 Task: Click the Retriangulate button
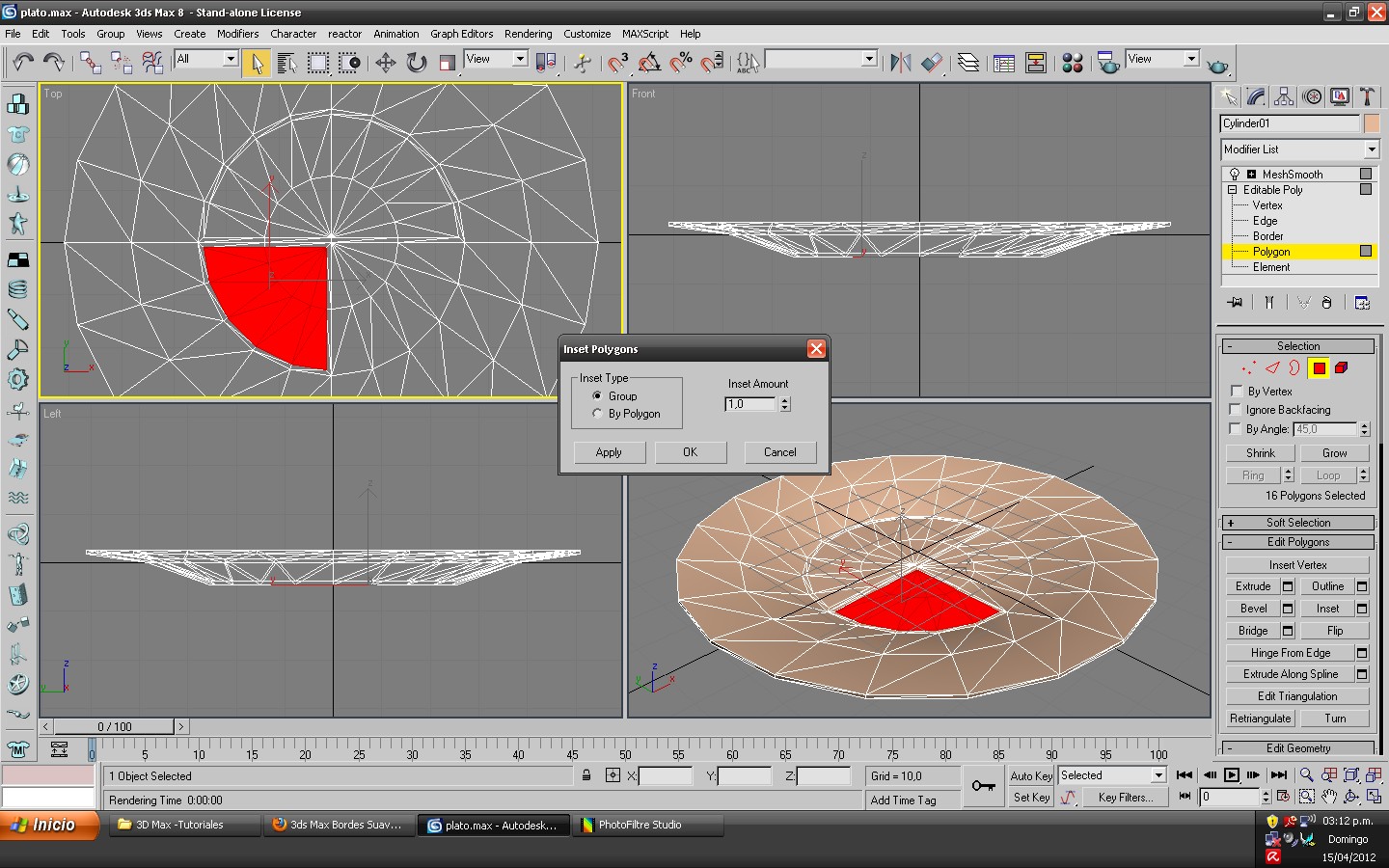(1261, 719)
